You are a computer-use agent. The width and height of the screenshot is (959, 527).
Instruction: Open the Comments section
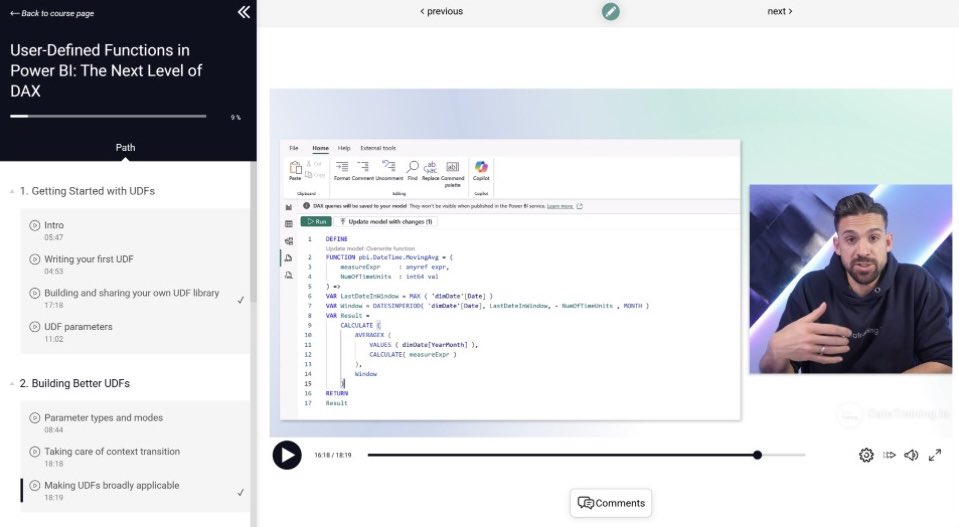click(x=611, y=503)
